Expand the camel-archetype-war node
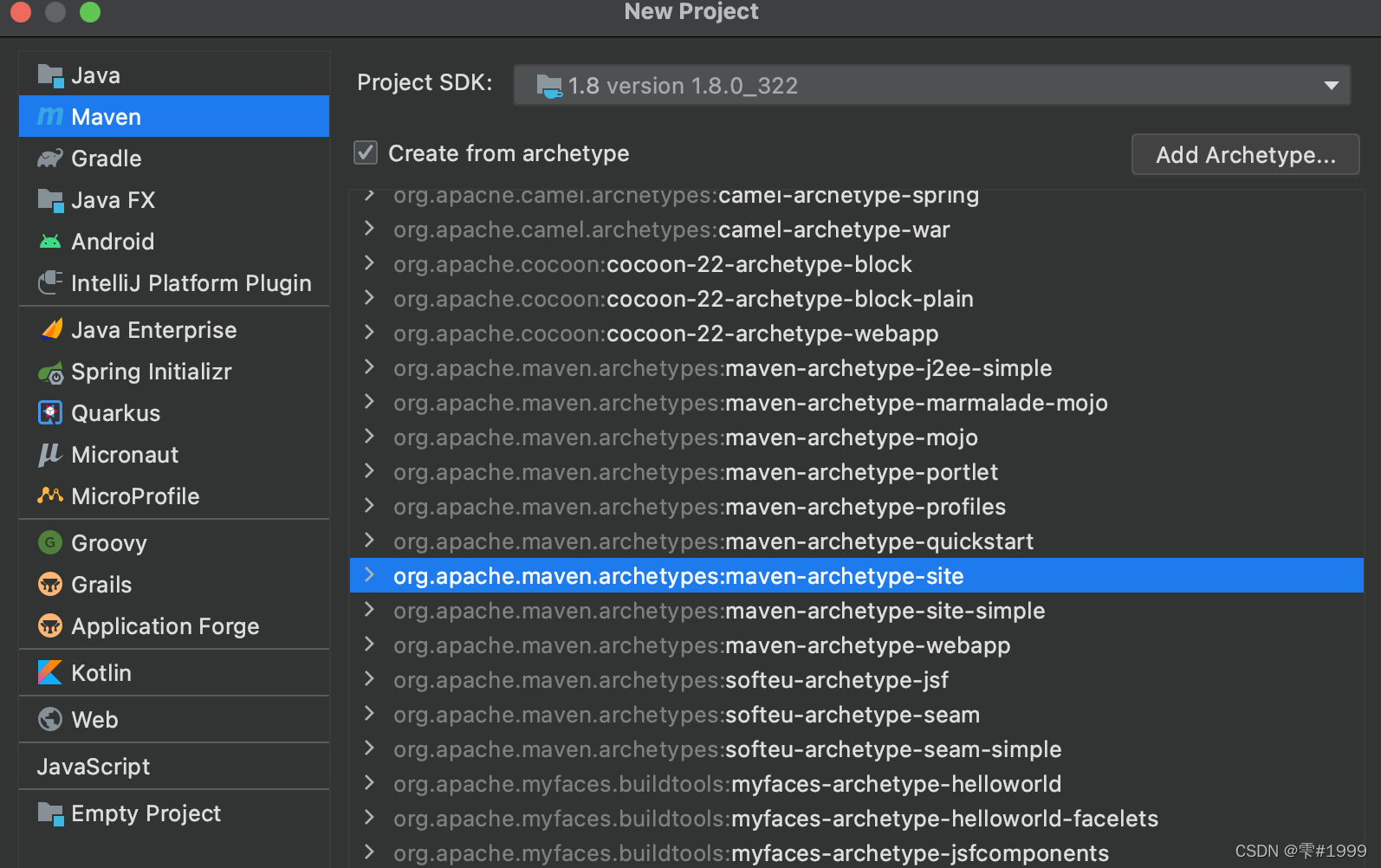 coord(369,228)
